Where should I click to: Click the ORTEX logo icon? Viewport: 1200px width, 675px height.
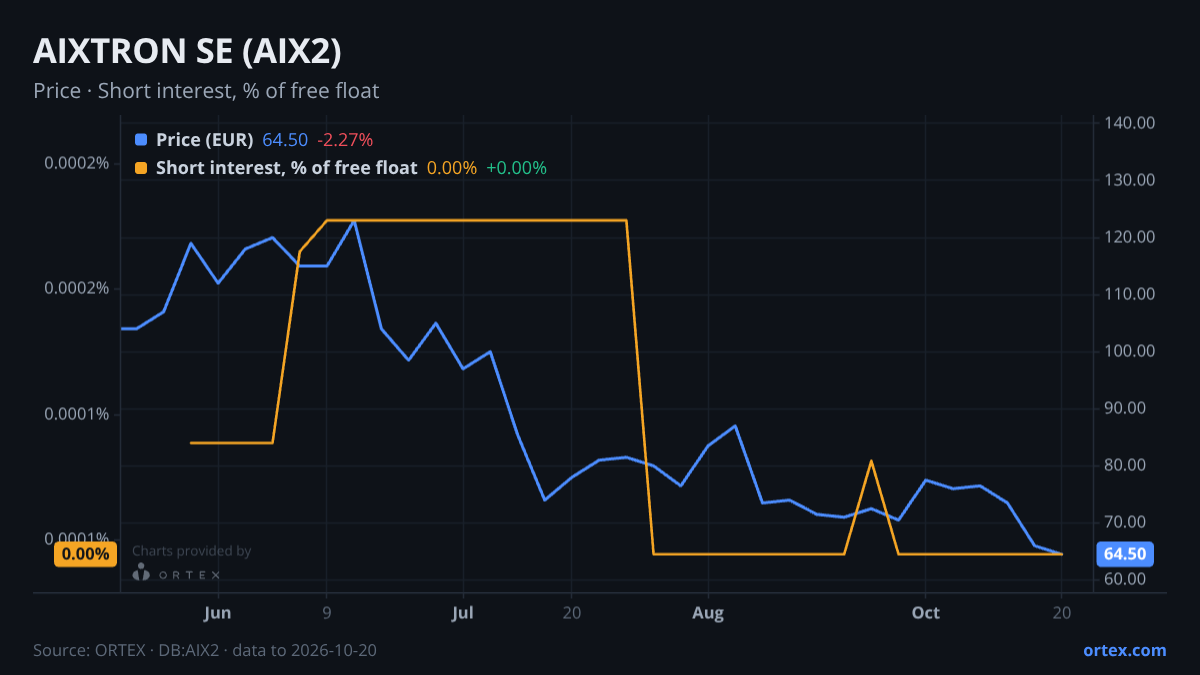click(142, 572)
